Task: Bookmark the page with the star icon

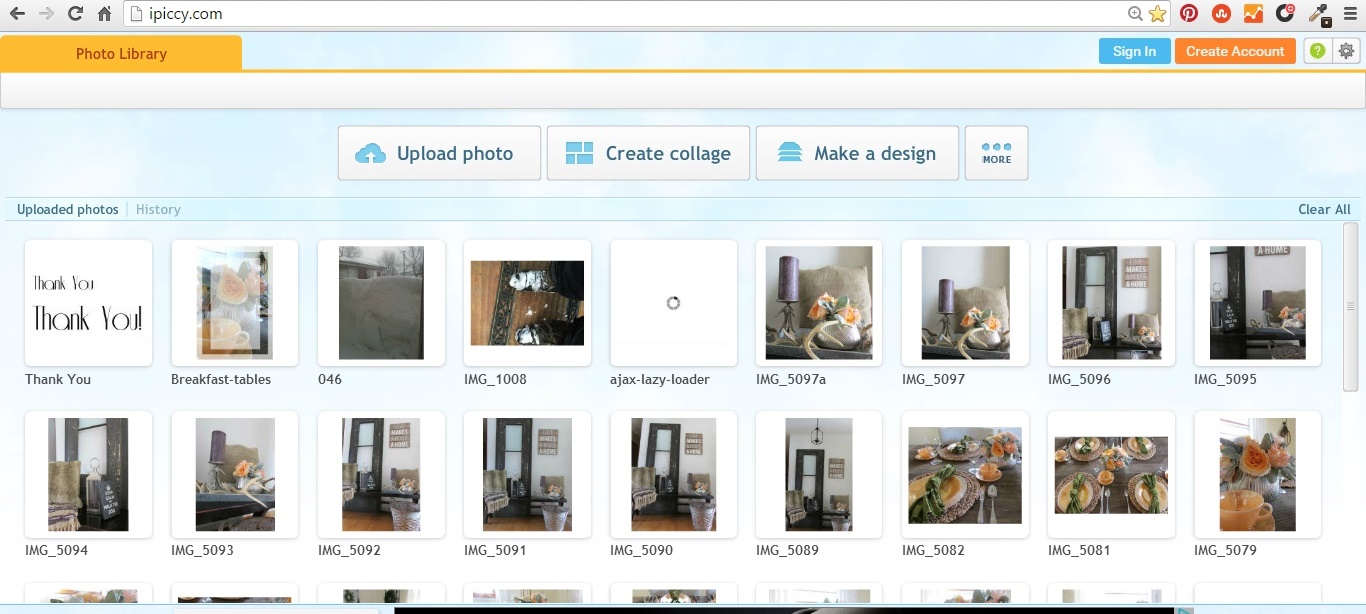Action: pyautogui.click(x=1157, y=13)
